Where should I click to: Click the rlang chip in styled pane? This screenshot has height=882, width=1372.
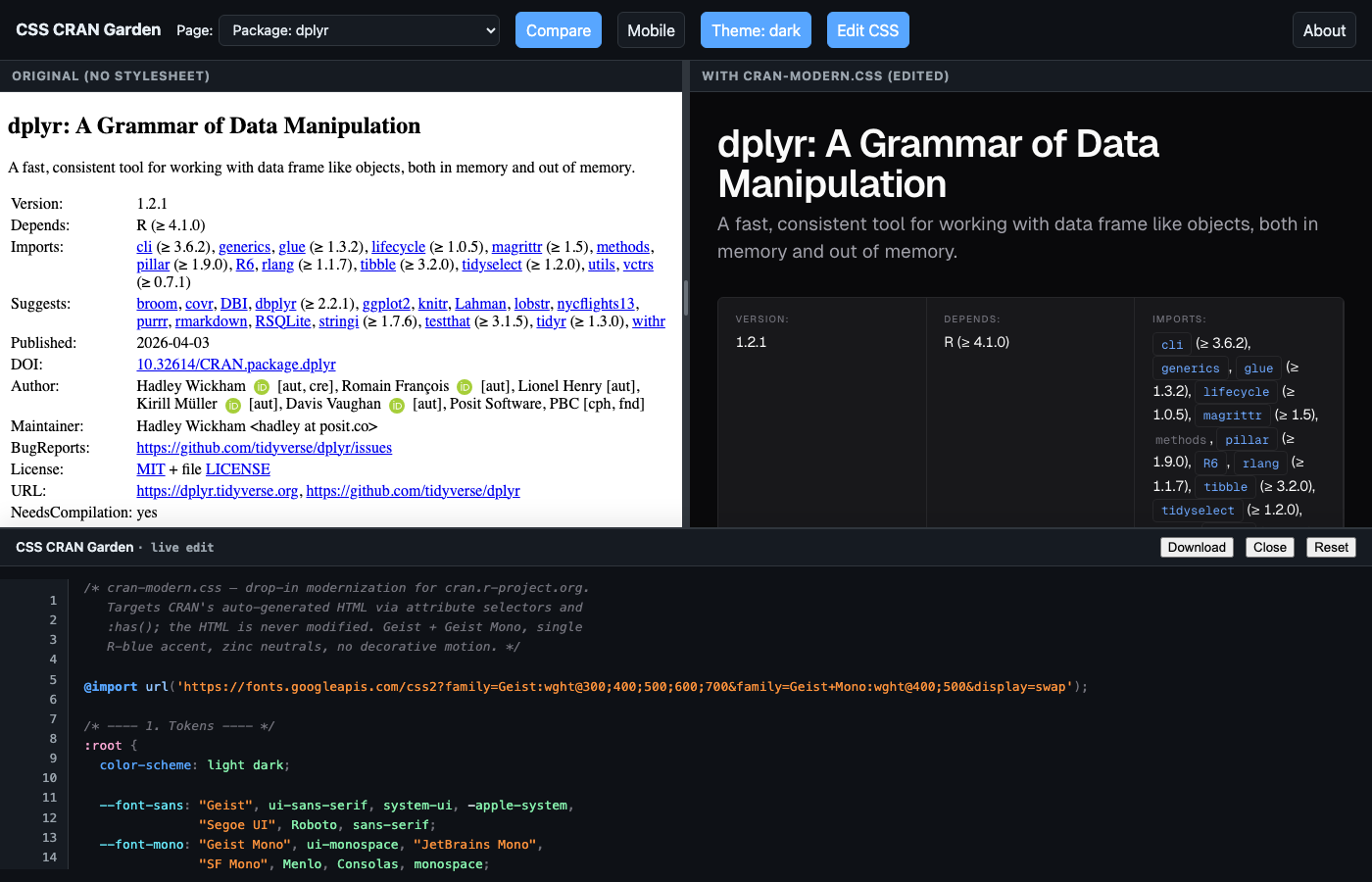pyautogui.click(x=1260, y=463)
